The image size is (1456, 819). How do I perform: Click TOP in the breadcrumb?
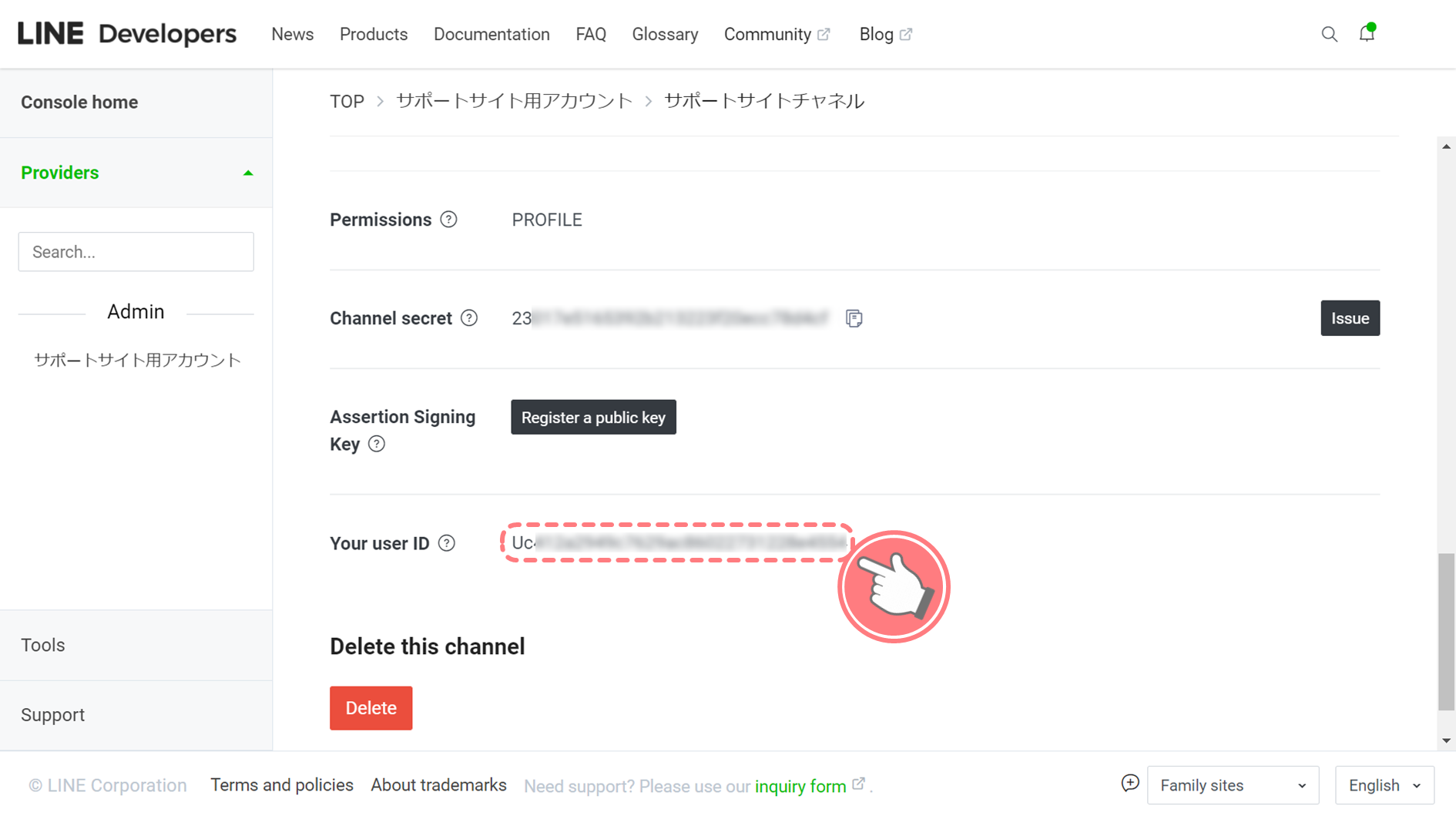347,101
